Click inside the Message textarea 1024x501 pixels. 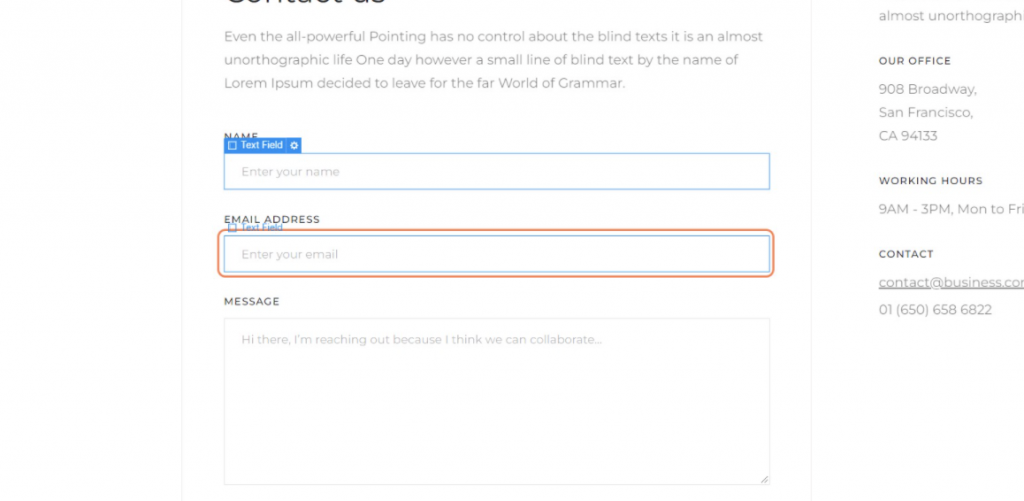click(x=496, y=402)
